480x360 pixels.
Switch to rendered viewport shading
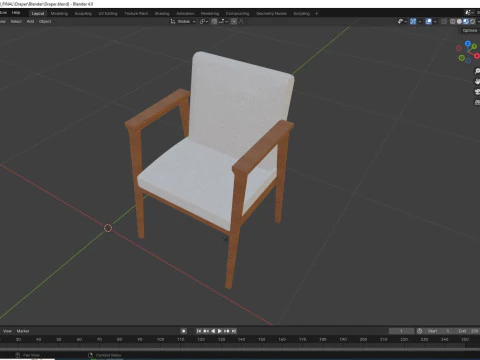click(x=472, y=21)
